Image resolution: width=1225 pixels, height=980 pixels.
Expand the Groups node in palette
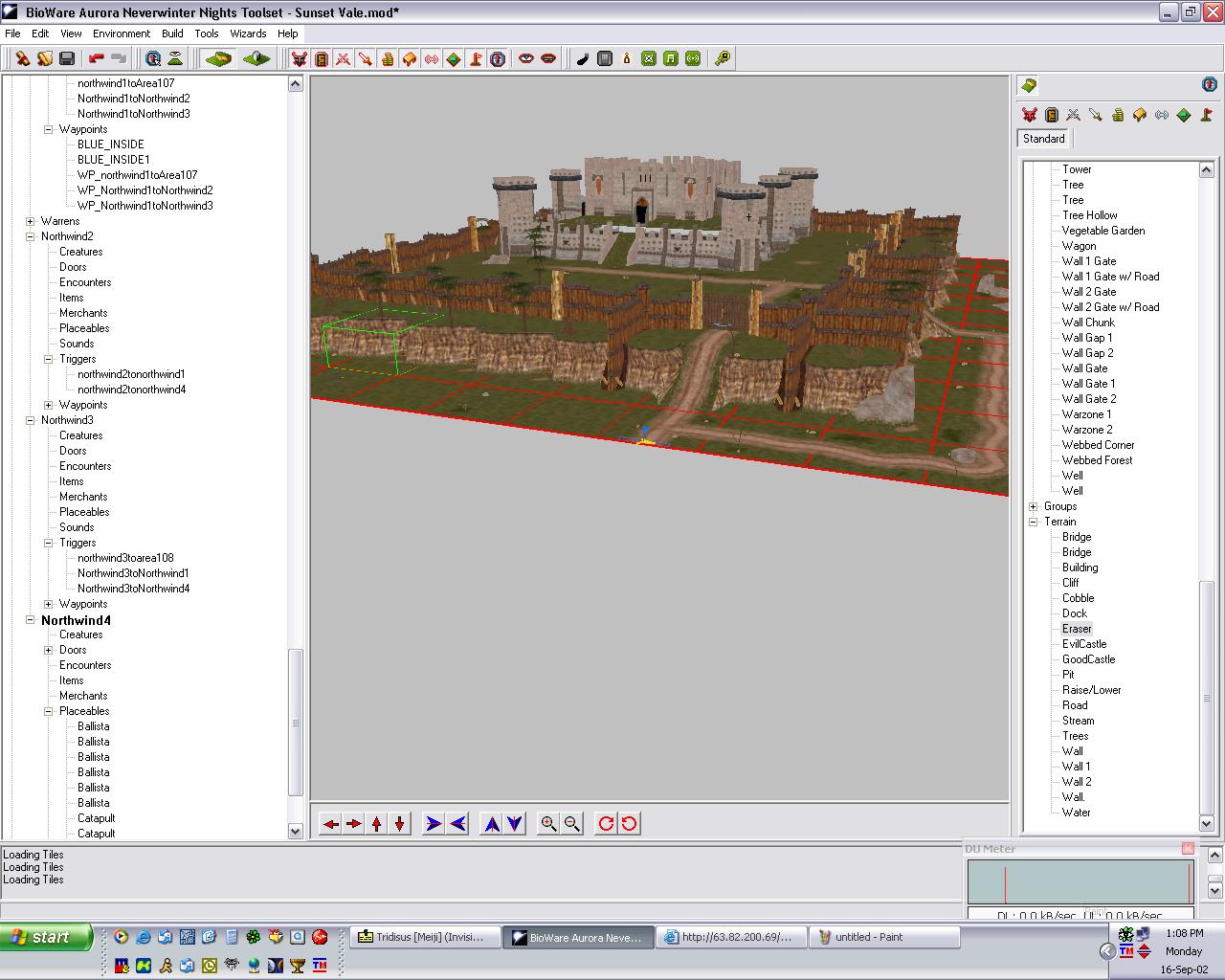tap(1034, 506)
